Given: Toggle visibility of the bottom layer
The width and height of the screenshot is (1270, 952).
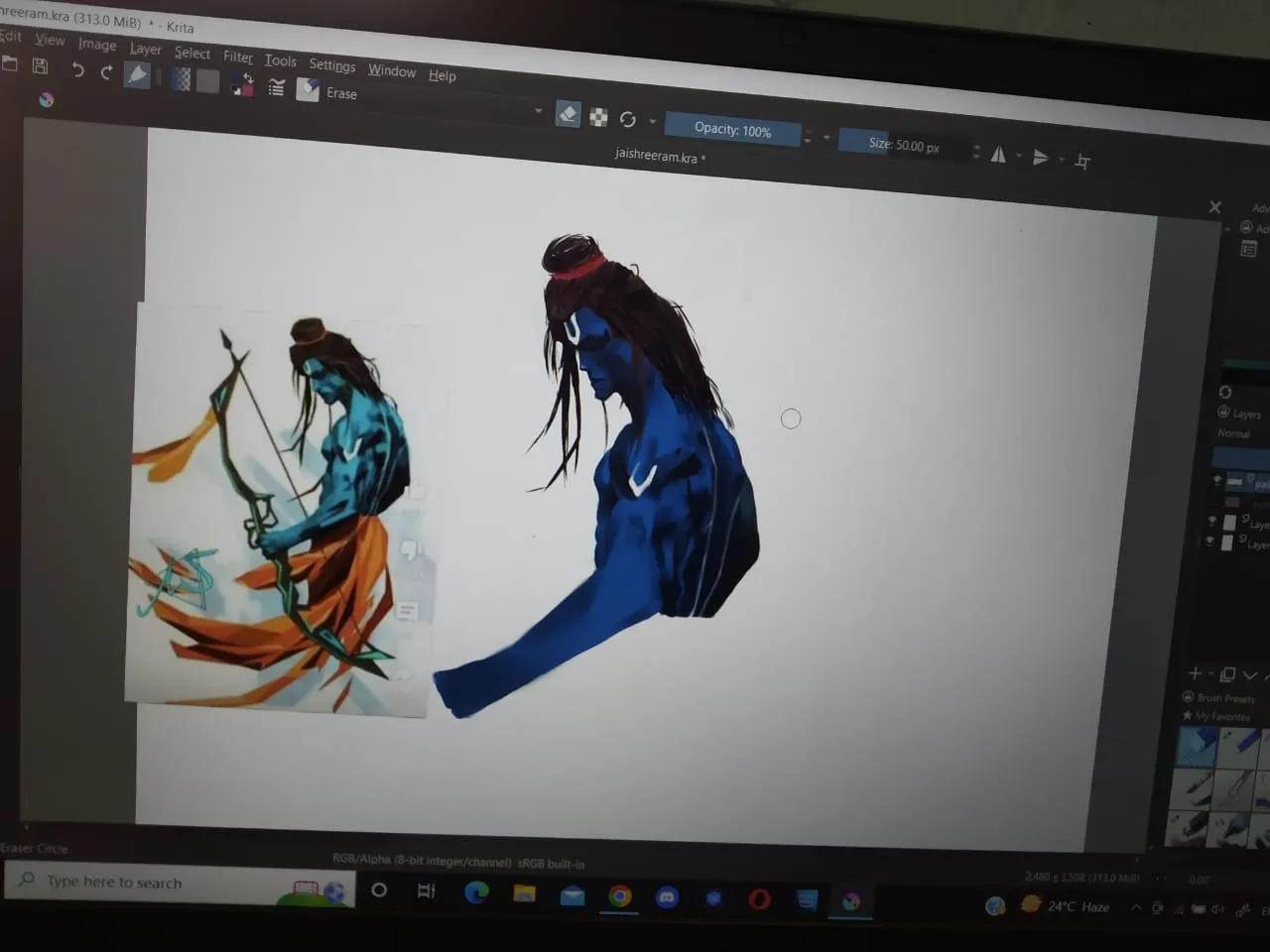Looking at the screenshot, I should click(x=1209, y=541).
